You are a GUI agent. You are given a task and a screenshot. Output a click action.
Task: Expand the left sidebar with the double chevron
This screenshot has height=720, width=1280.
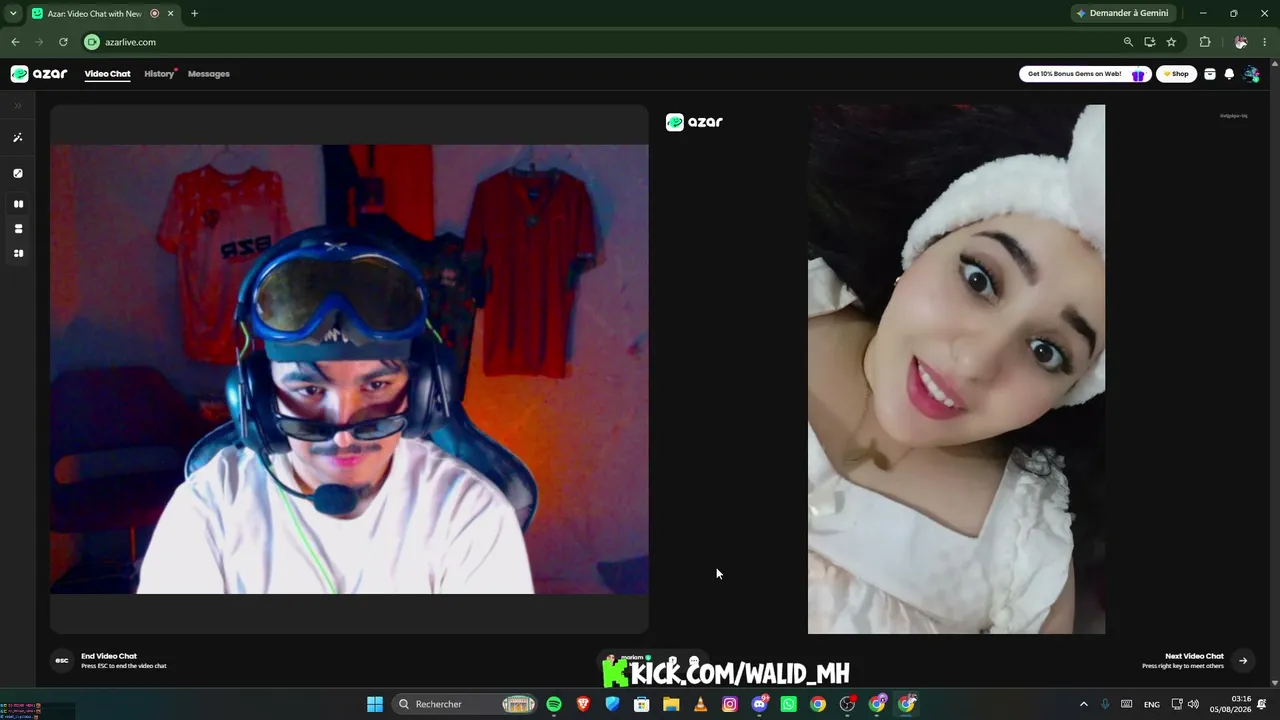coord(18,105)
